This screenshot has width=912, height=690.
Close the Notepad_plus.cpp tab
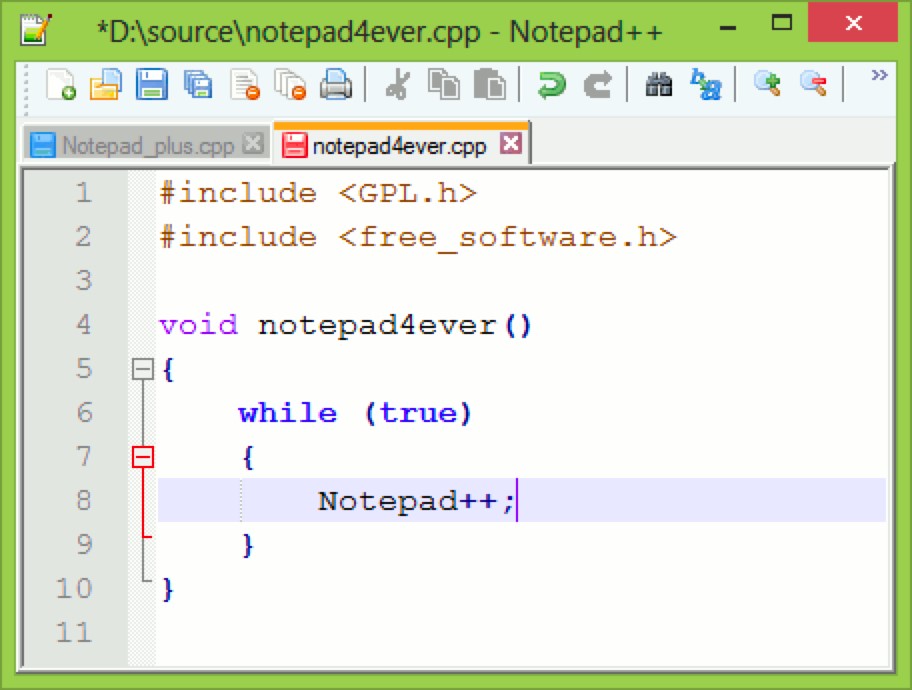click(253, 142)
